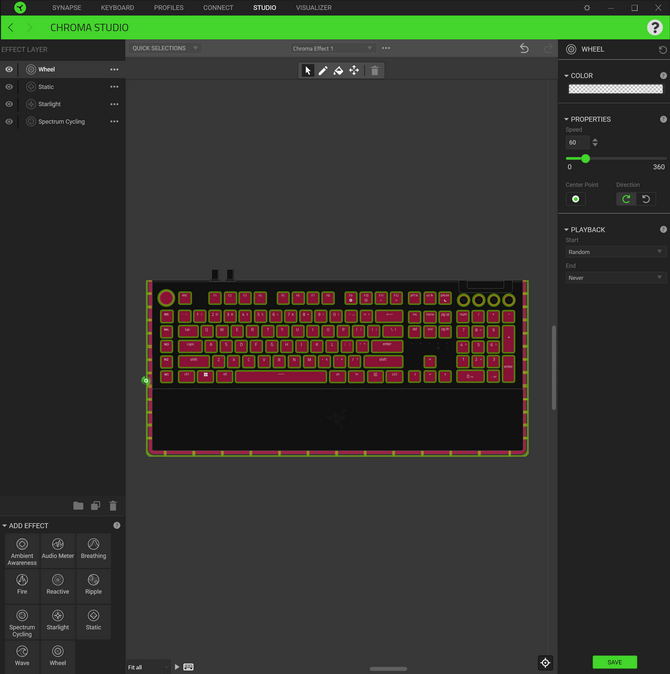This screenshot has height=674, width=670.
Task: Toggle visibility of Wheel layer
Action: [x=9, y=69]
